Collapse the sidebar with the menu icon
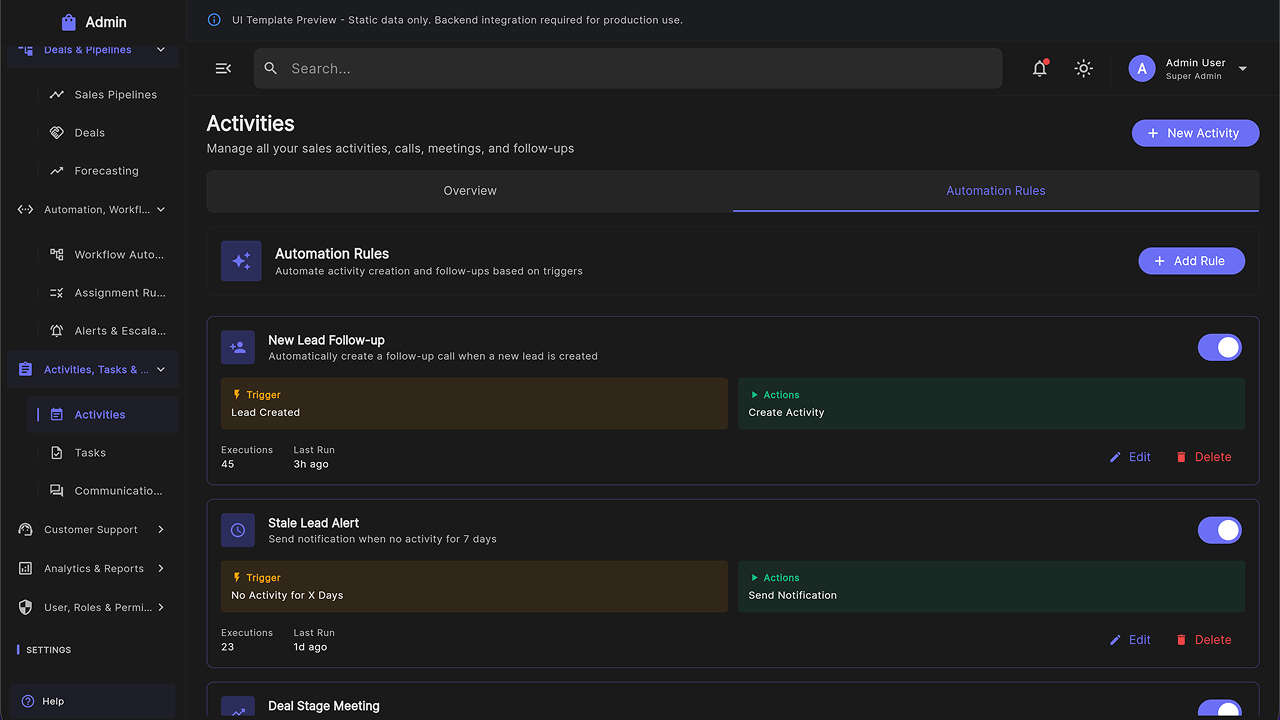 [223, 68]
